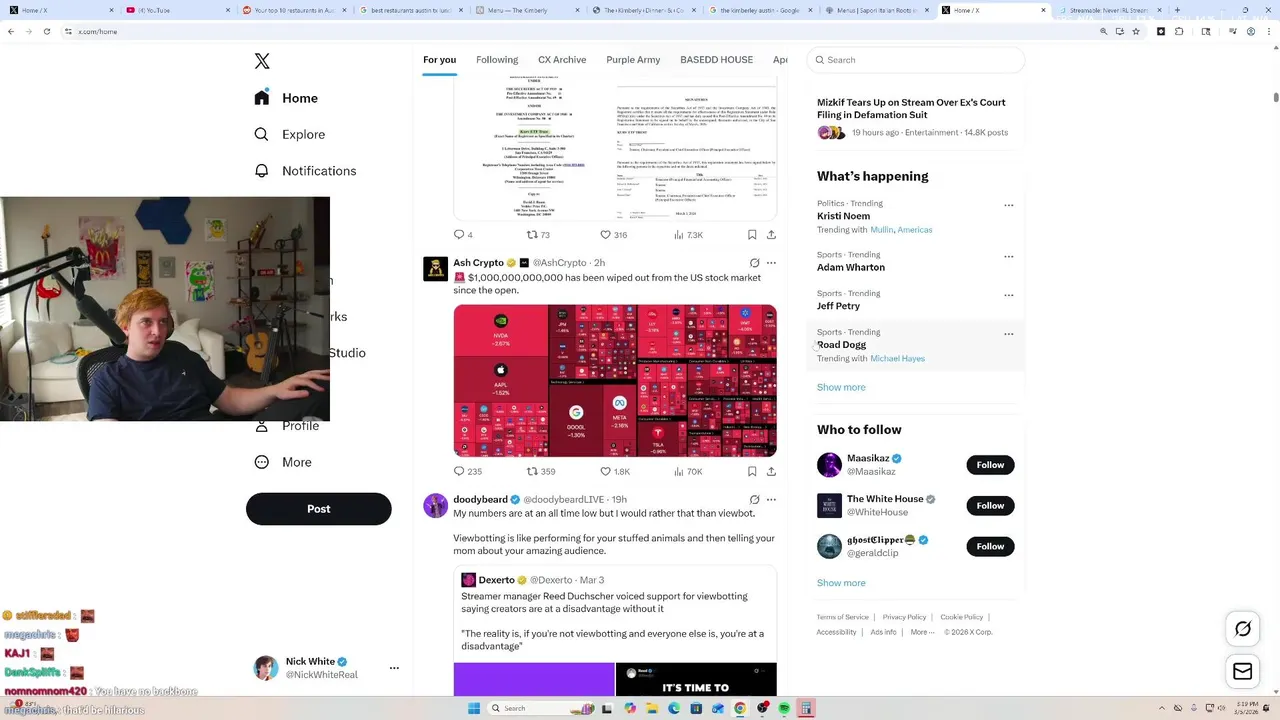The width and height of the screenshot is (1280, 720).
Task: Open Spotify from the taskbar
Action: point(784,708)
